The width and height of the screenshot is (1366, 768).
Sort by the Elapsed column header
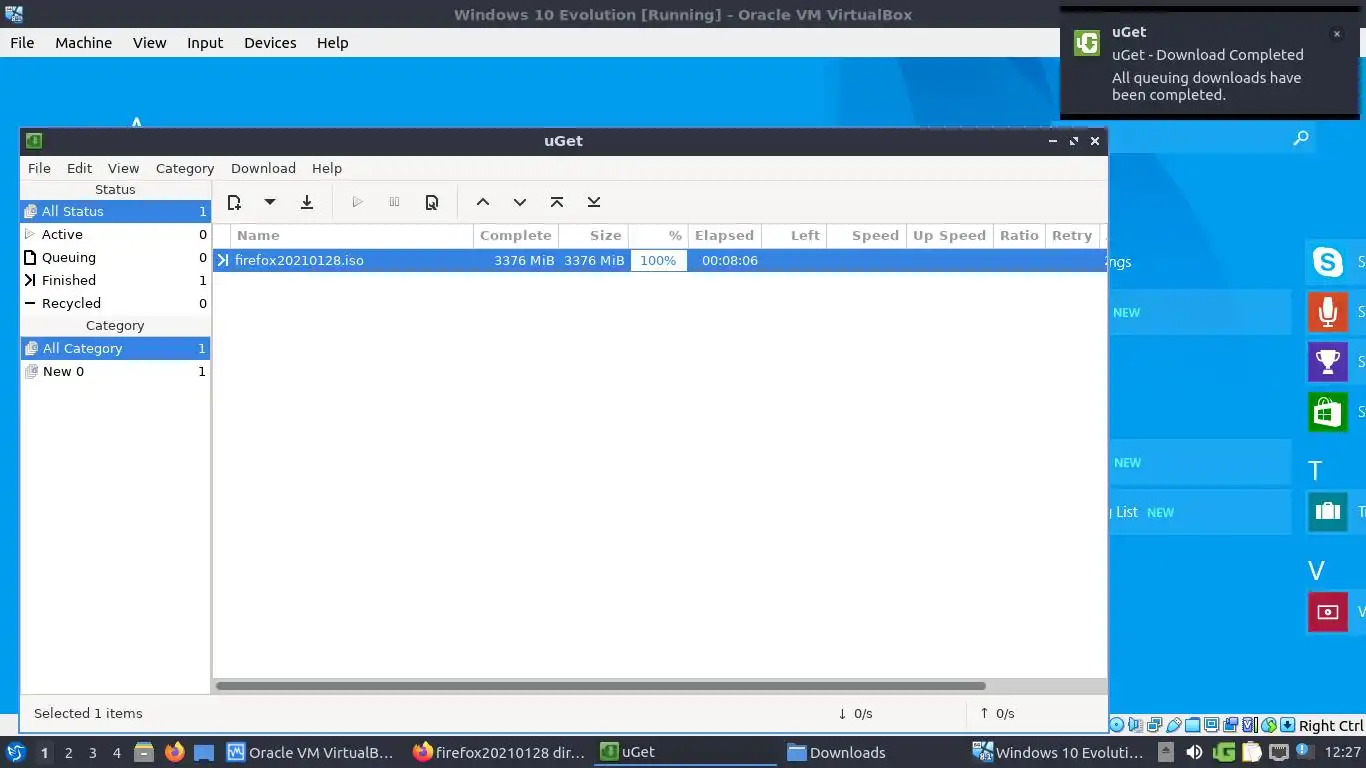coord(724,235)
